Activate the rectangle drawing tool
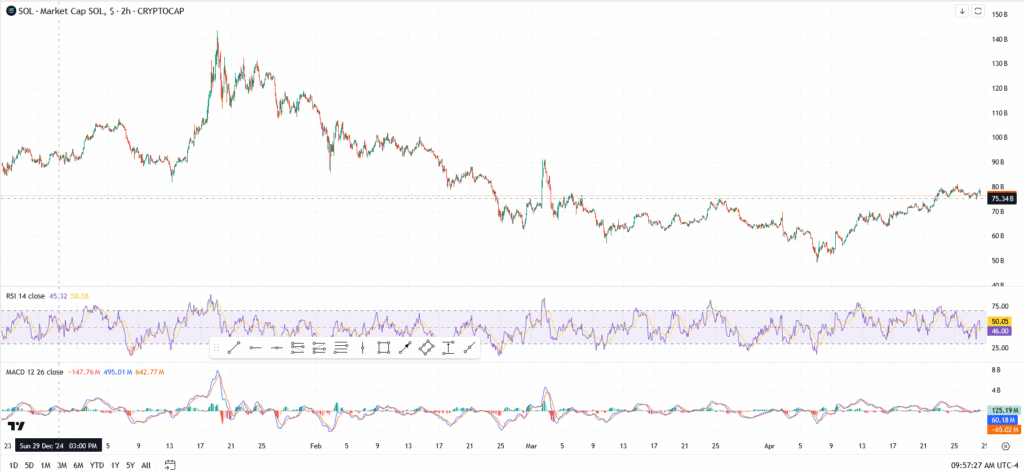The height and width of the screenshot is (472, 1024). (383, 348)
